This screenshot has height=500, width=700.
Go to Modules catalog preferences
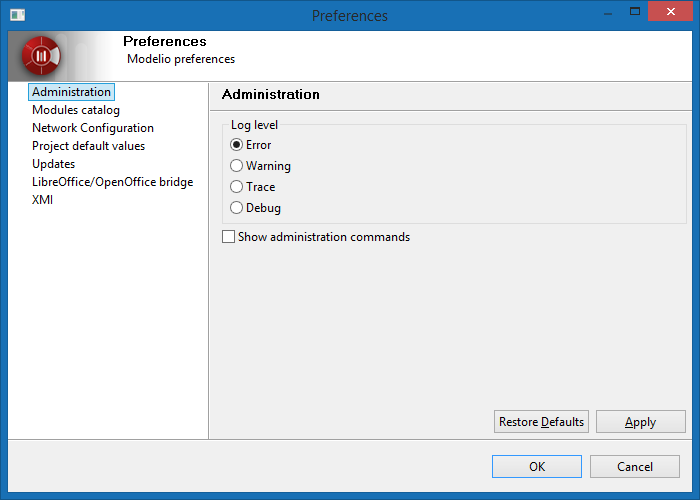[76, 110]
